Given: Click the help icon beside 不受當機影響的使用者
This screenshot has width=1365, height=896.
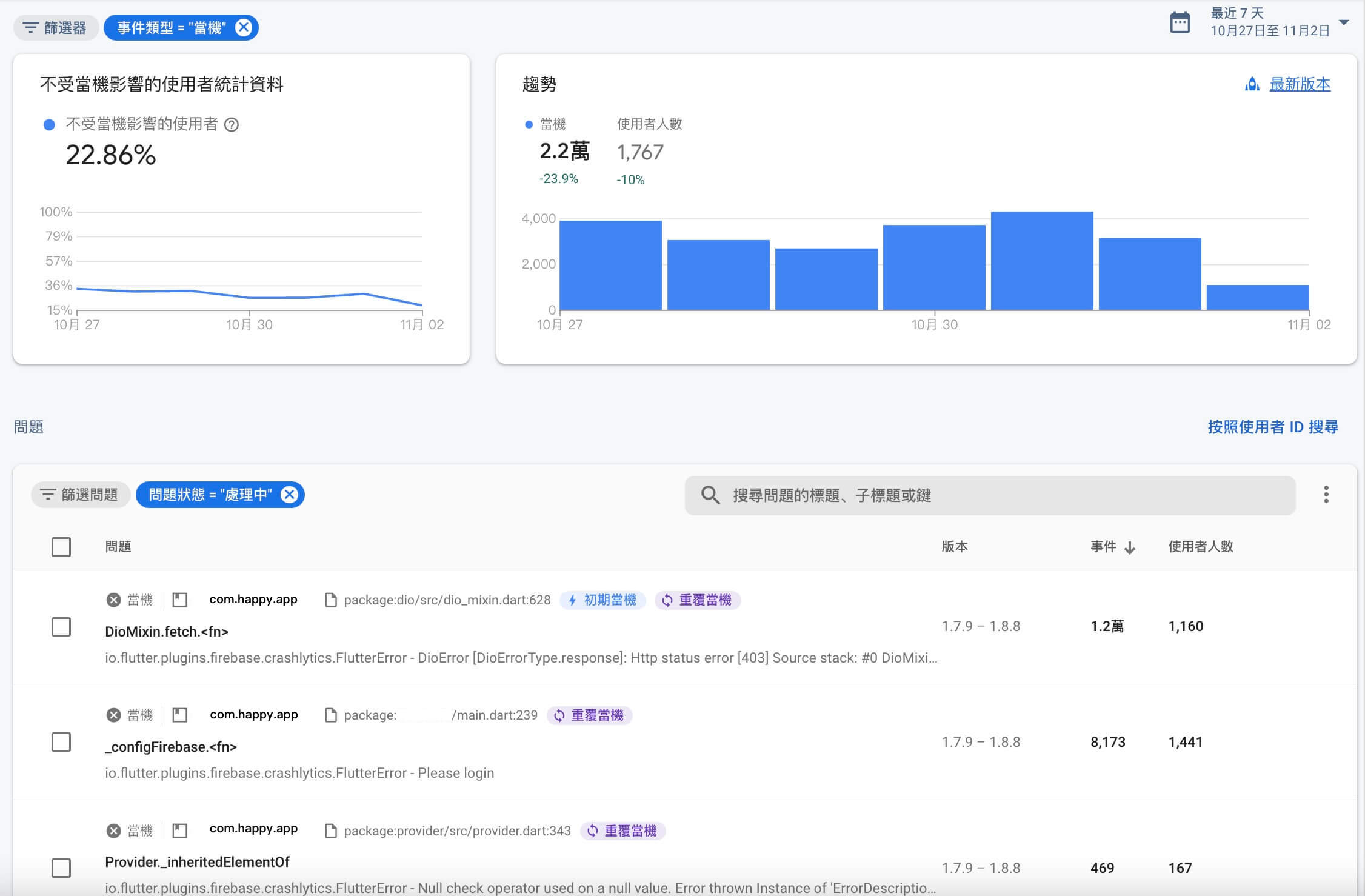Looking at the screenshot, I should pos(232,125).
